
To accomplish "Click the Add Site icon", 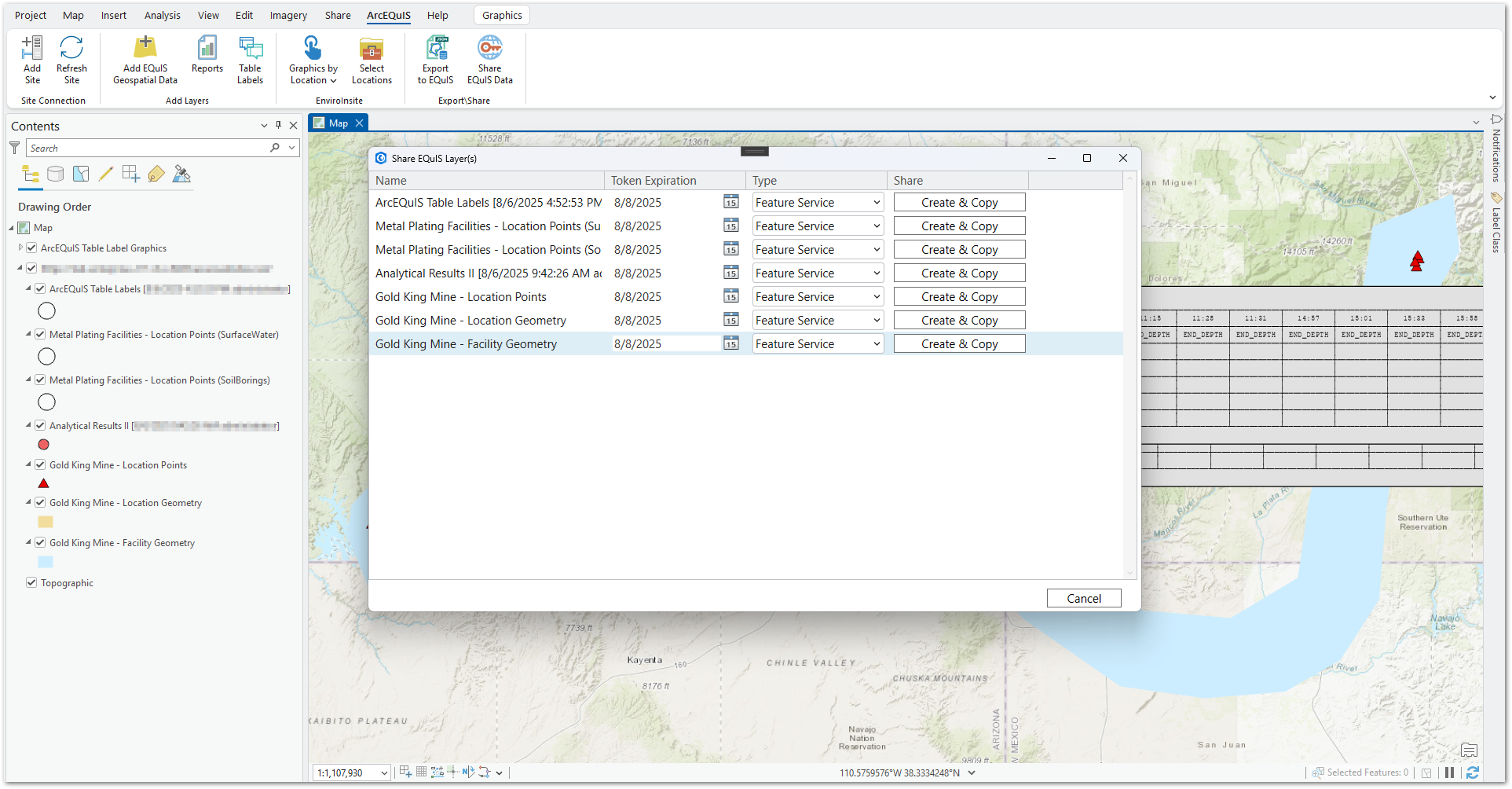I will point(32,49).
